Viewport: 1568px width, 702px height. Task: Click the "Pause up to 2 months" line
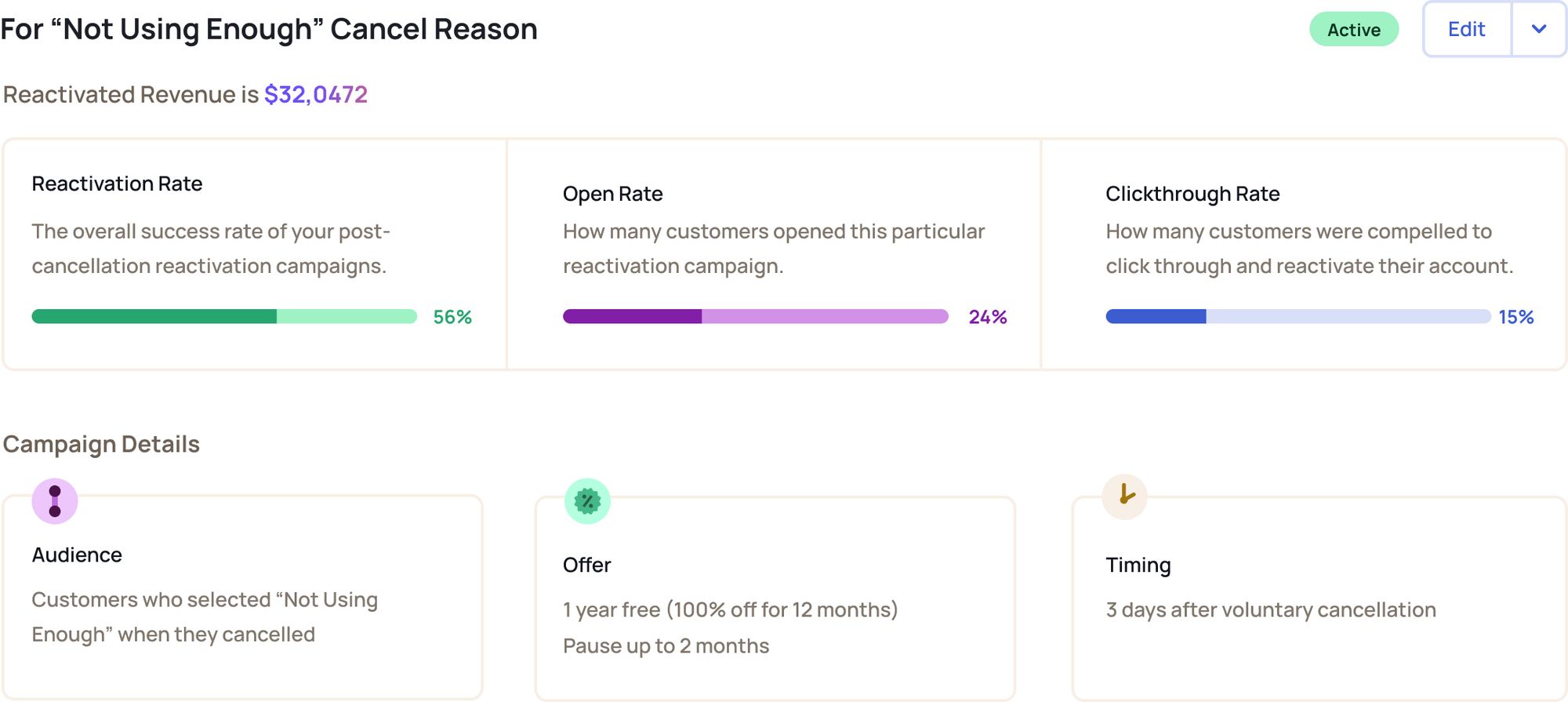point(666,646)
